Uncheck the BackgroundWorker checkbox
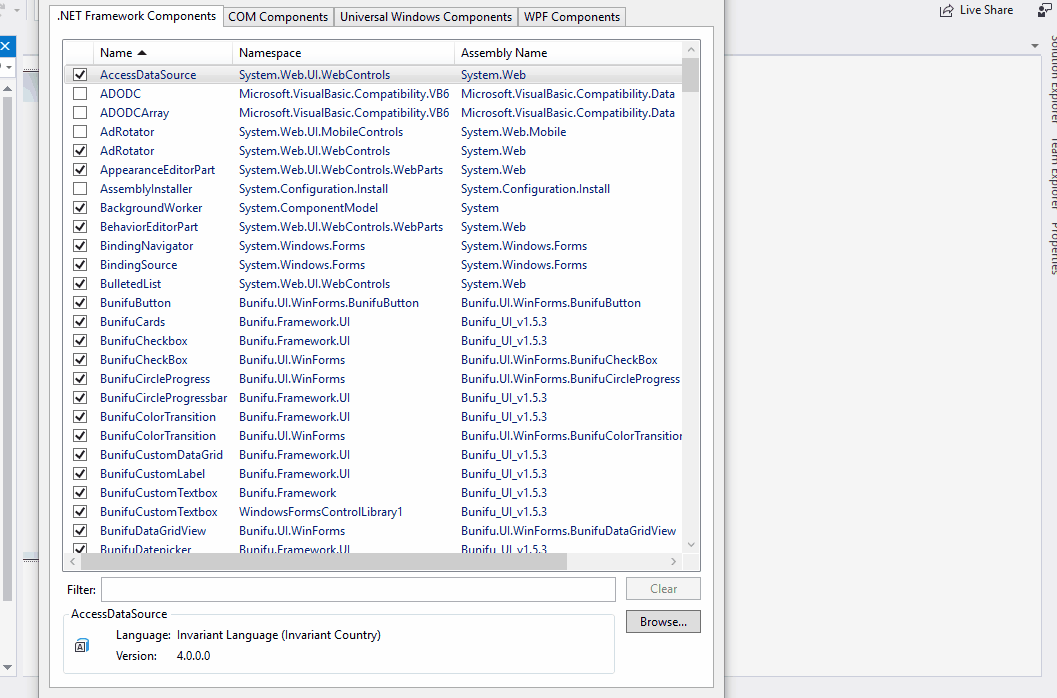 click(80, 208)
